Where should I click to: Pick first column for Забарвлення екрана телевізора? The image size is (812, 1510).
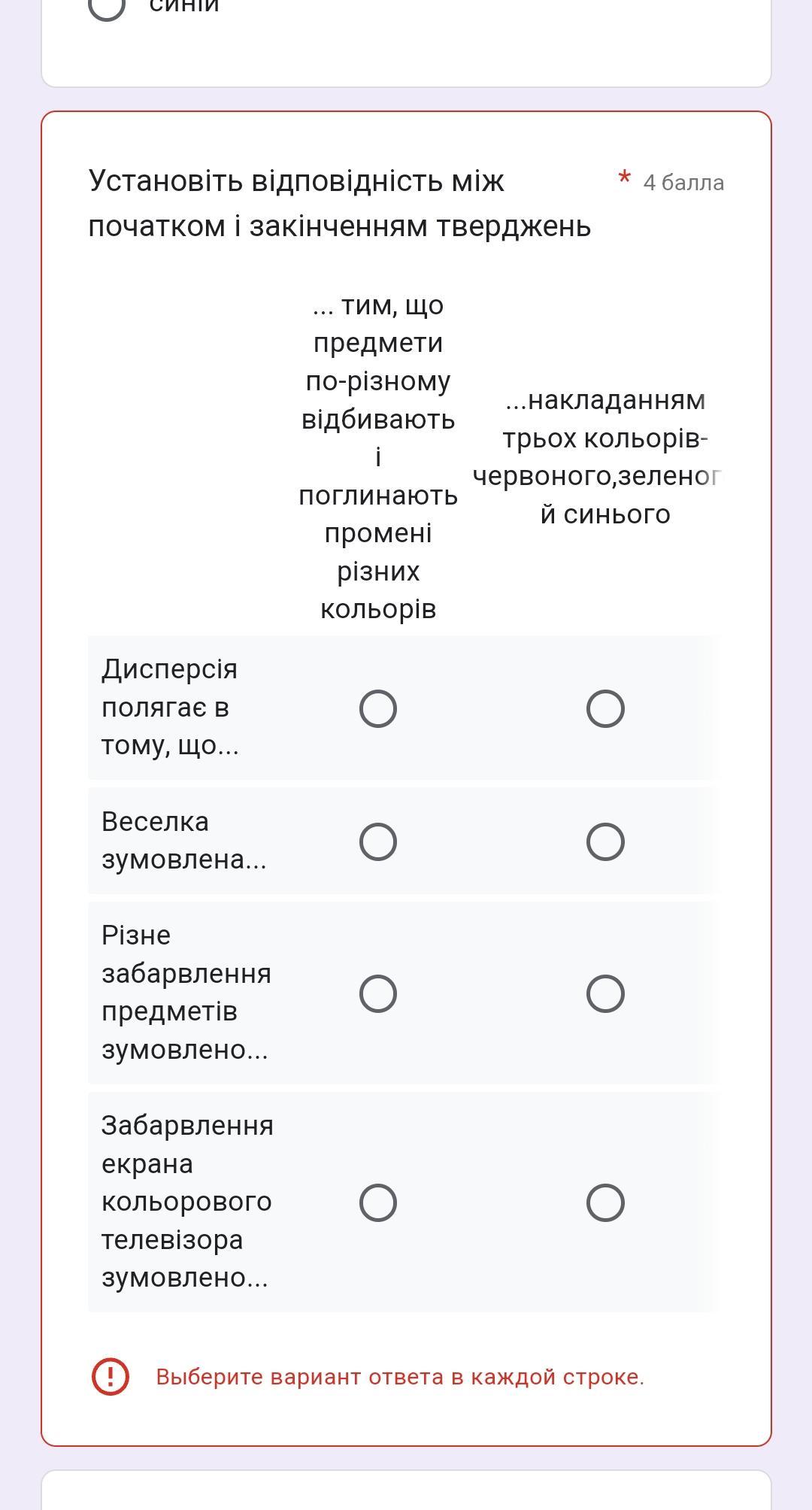[378, 1202]
